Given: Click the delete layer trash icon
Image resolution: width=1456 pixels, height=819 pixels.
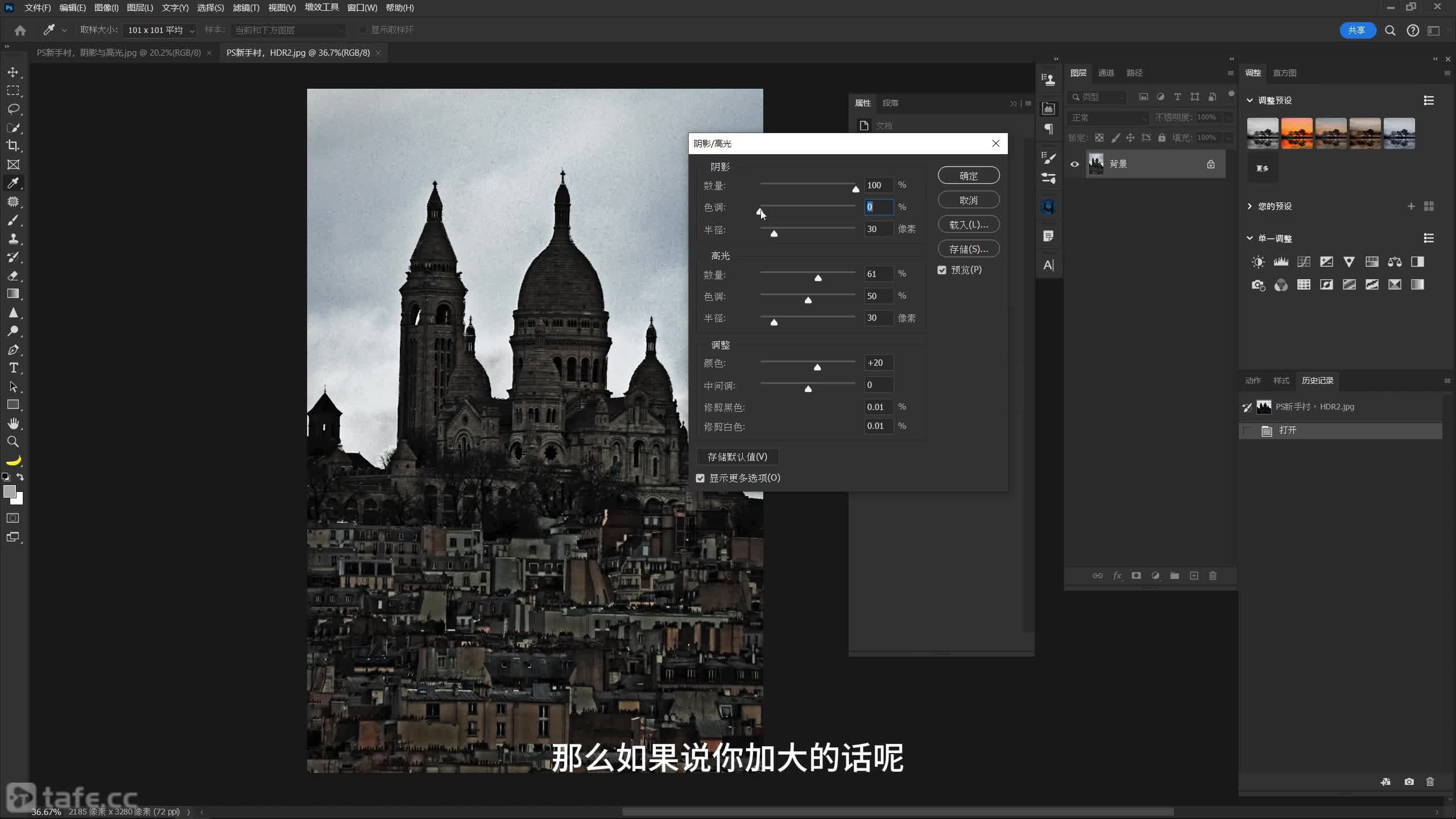Looking at the screenshot, I should [1213, 576].
